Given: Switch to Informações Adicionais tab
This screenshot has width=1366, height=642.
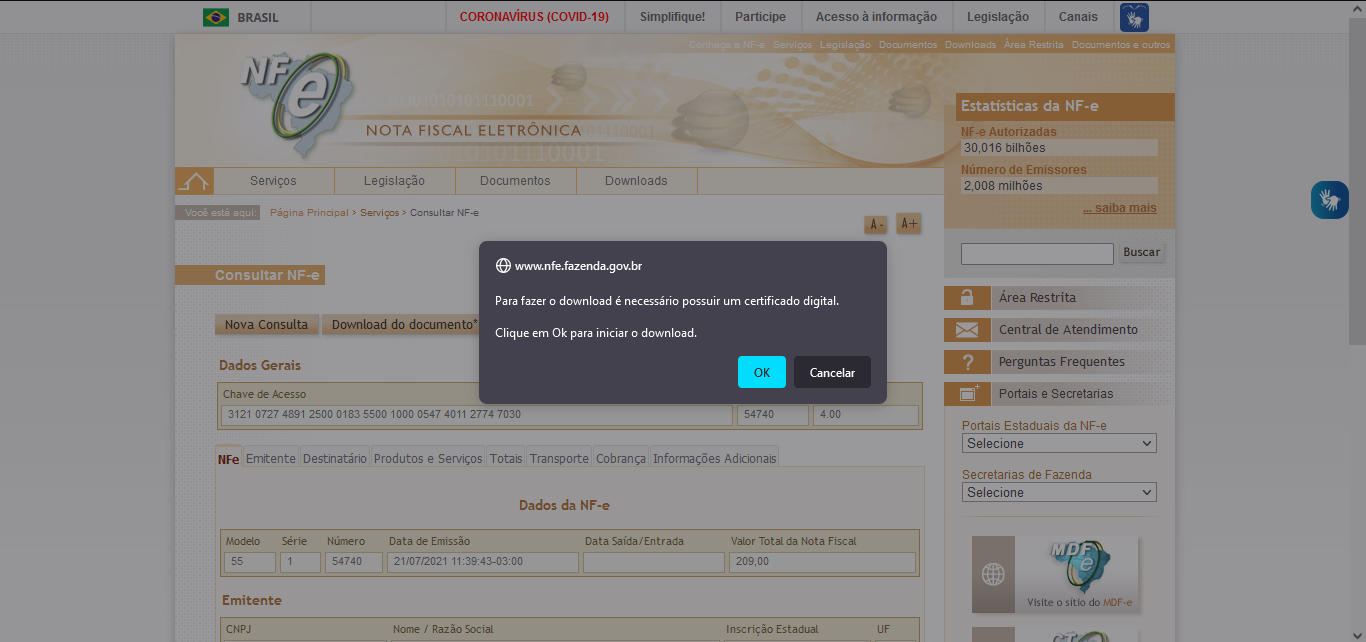Looking at the screenshot, I should [x=714, y=458].
